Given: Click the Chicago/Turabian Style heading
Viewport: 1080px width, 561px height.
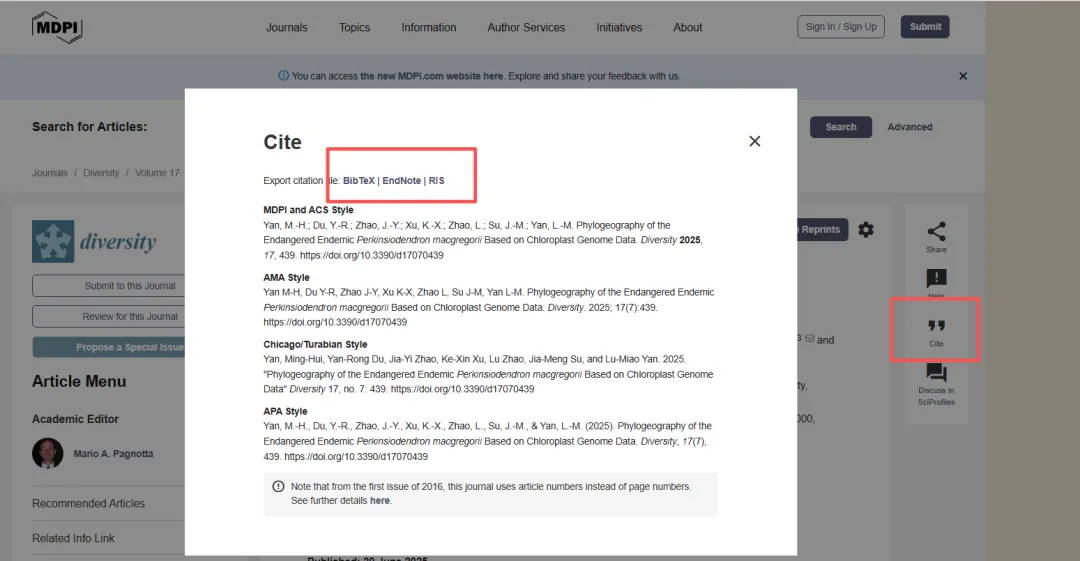Looking at the screenshot, I should click(315, 345).
